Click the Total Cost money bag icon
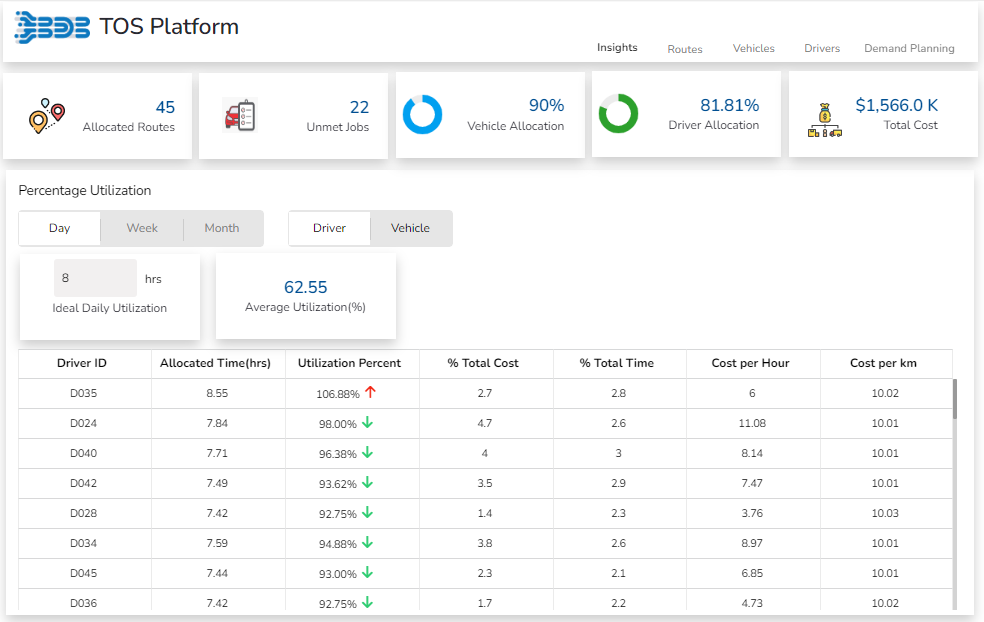984x622 pixels. point(825,121)
